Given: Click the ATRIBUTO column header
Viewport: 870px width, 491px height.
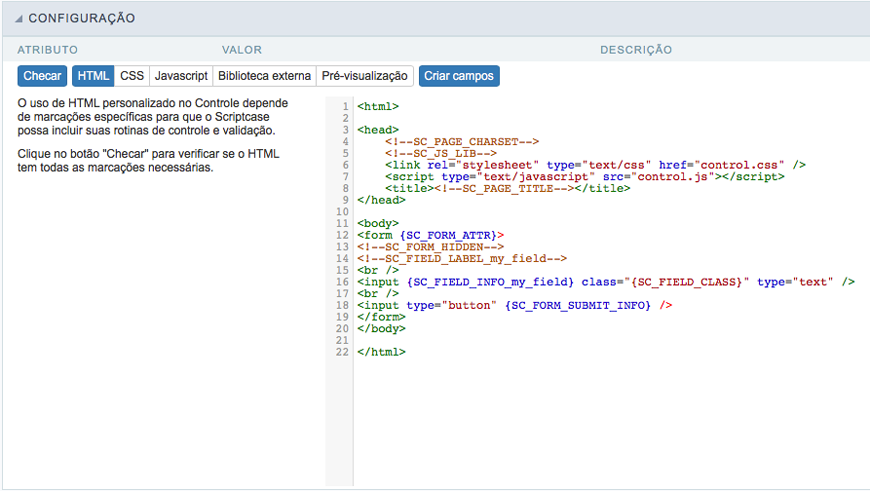Looking at the screenshot, I should [x=48, y=50].
